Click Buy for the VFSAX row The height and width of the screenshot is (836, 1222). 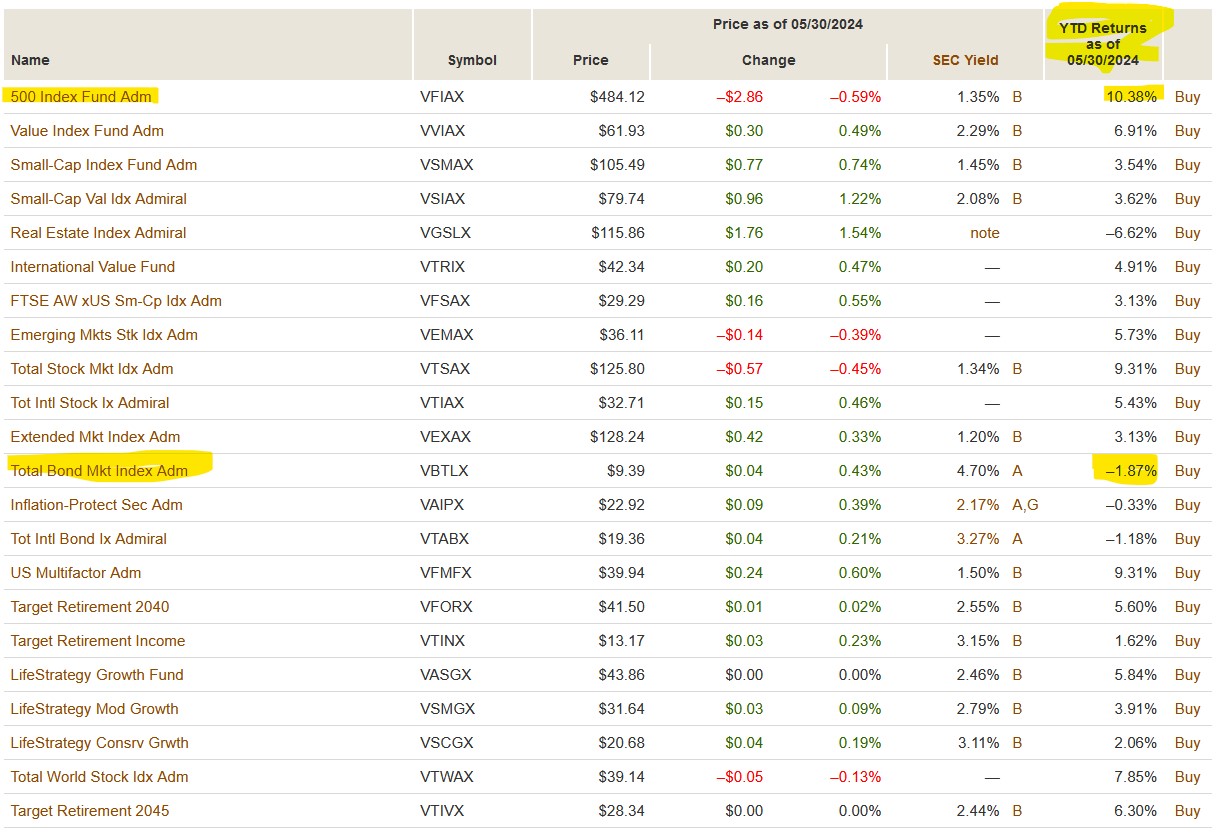tap(1187, 301)
